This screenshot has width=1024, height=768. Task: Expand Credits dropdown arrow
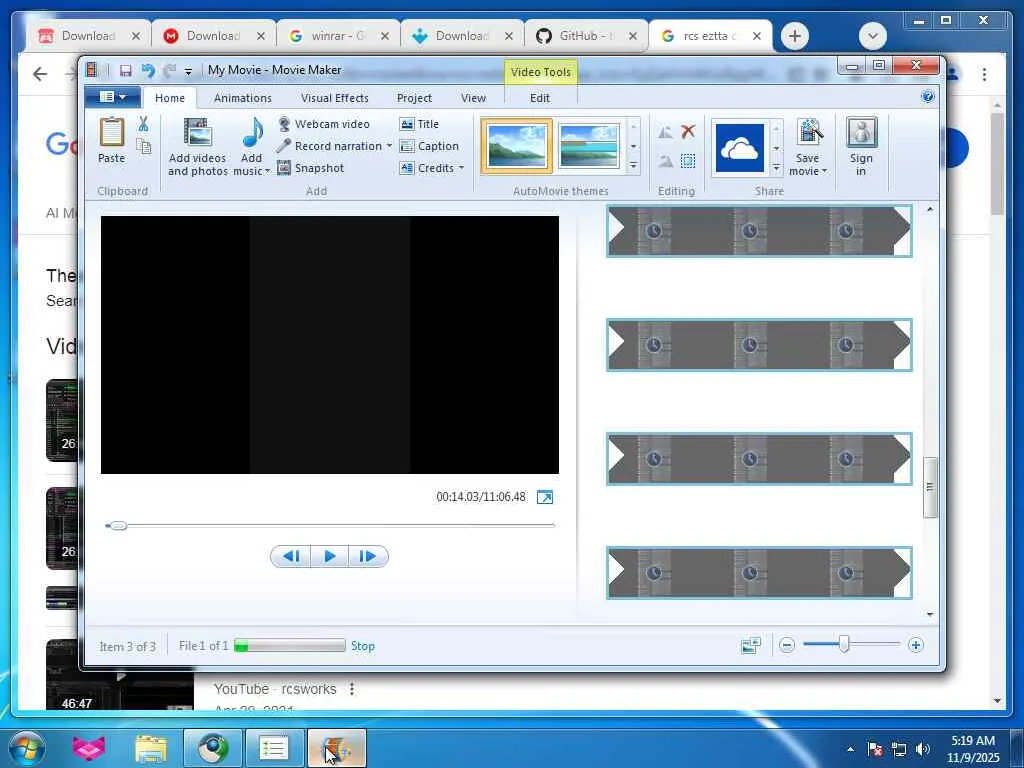coord(461,168)
